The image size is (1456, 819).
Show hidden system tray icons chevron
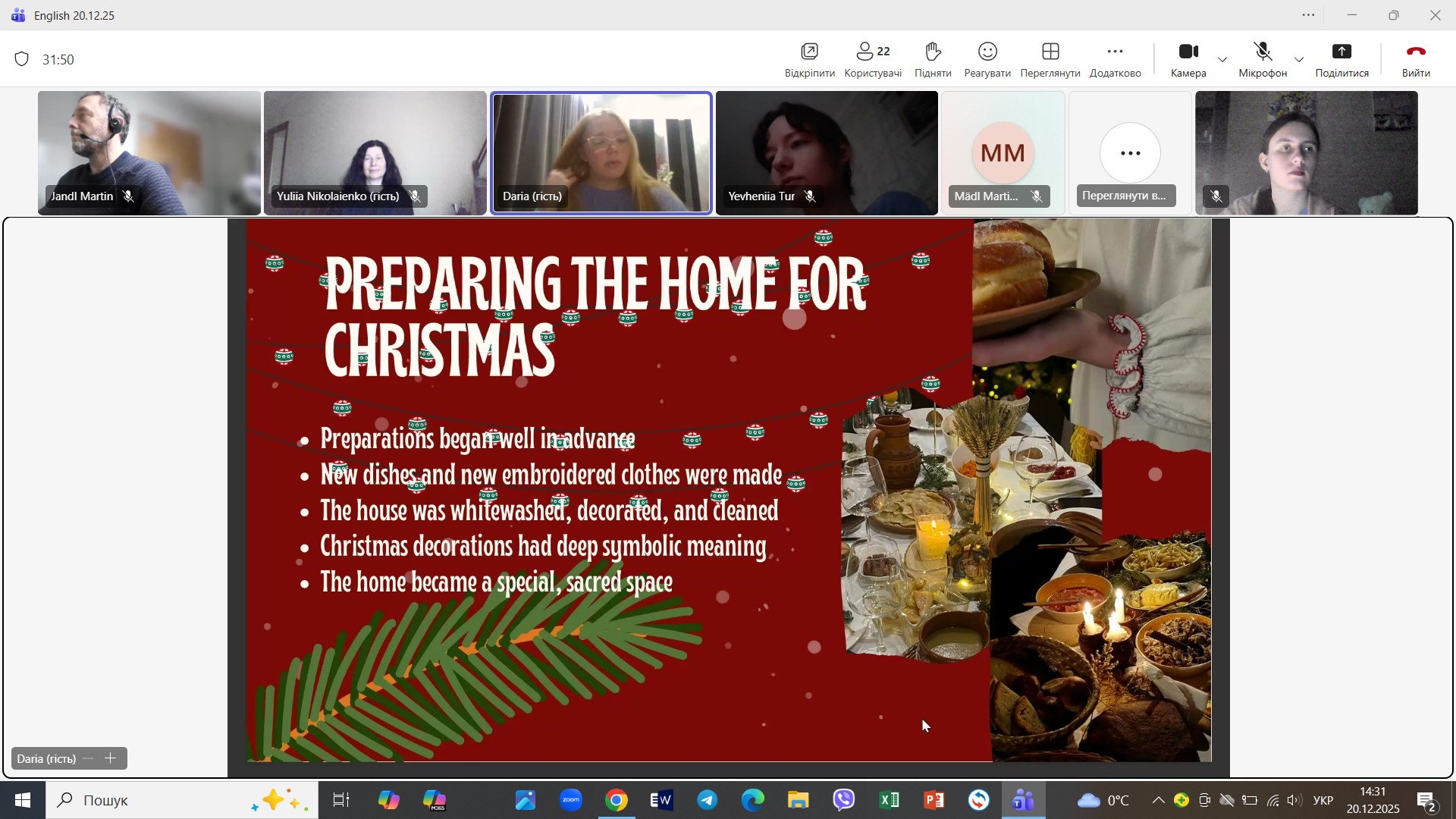1158,800
